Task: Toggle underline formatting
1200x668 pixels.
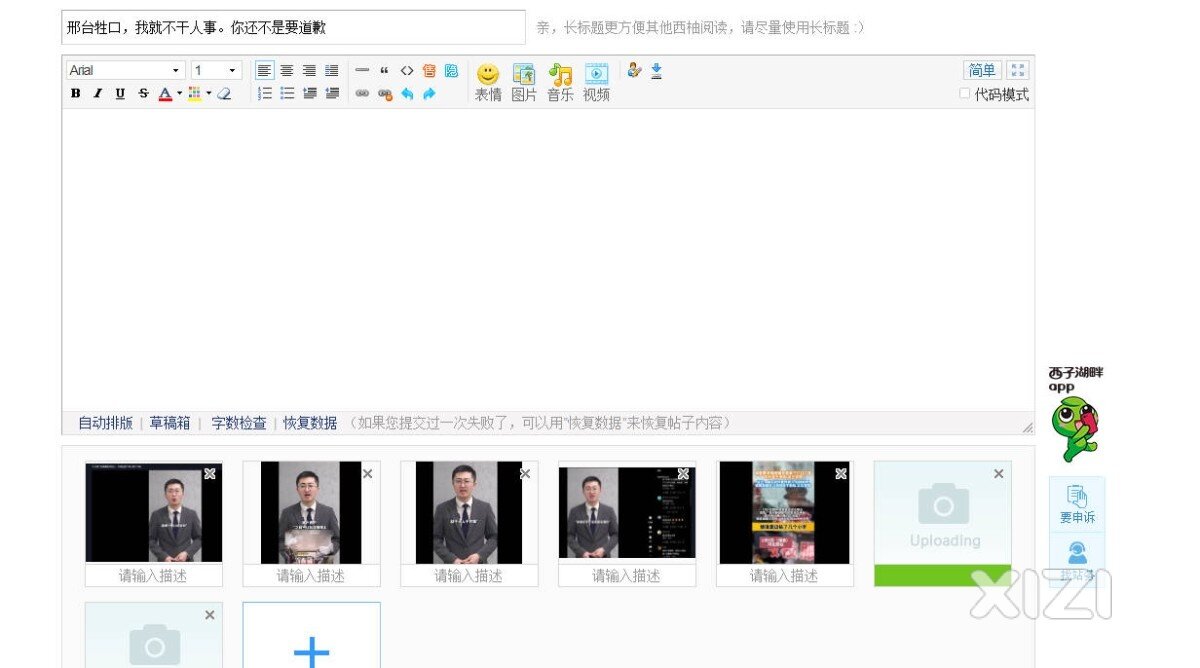Action: pos(120,94)
